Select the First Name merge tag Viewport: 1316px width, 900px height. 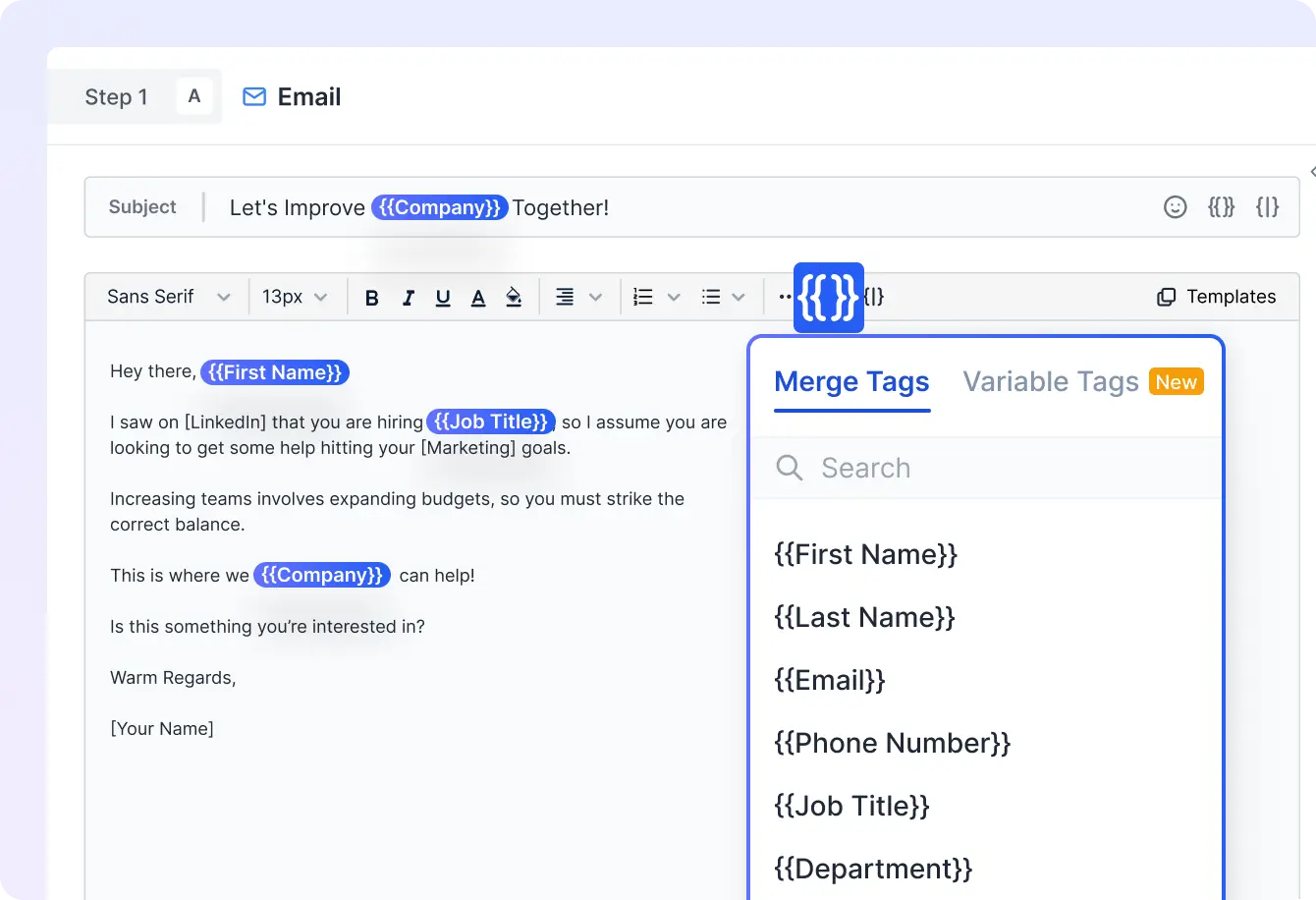[865, 553]
